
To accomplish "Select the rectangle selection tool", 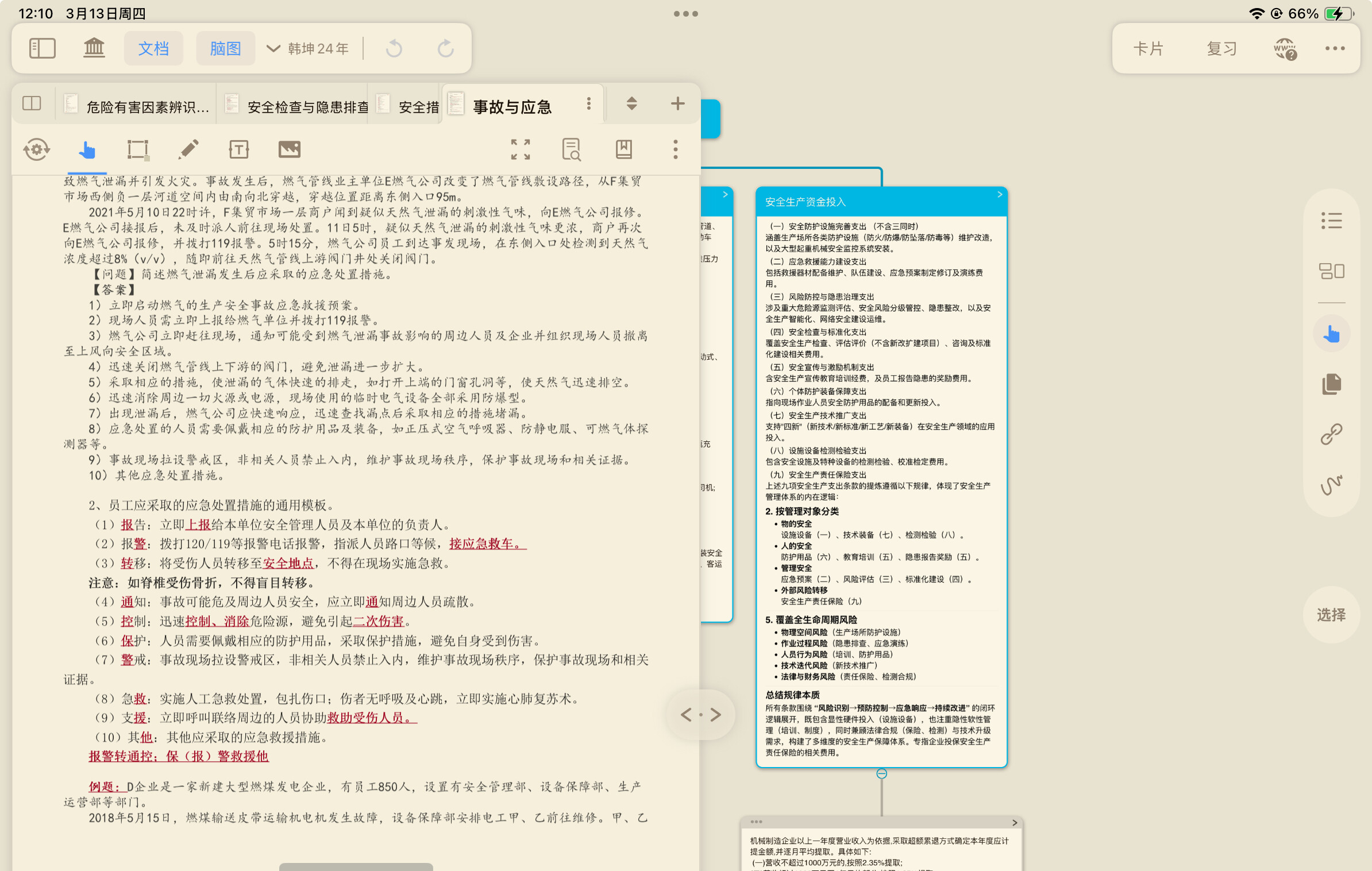I will point(138,149).
